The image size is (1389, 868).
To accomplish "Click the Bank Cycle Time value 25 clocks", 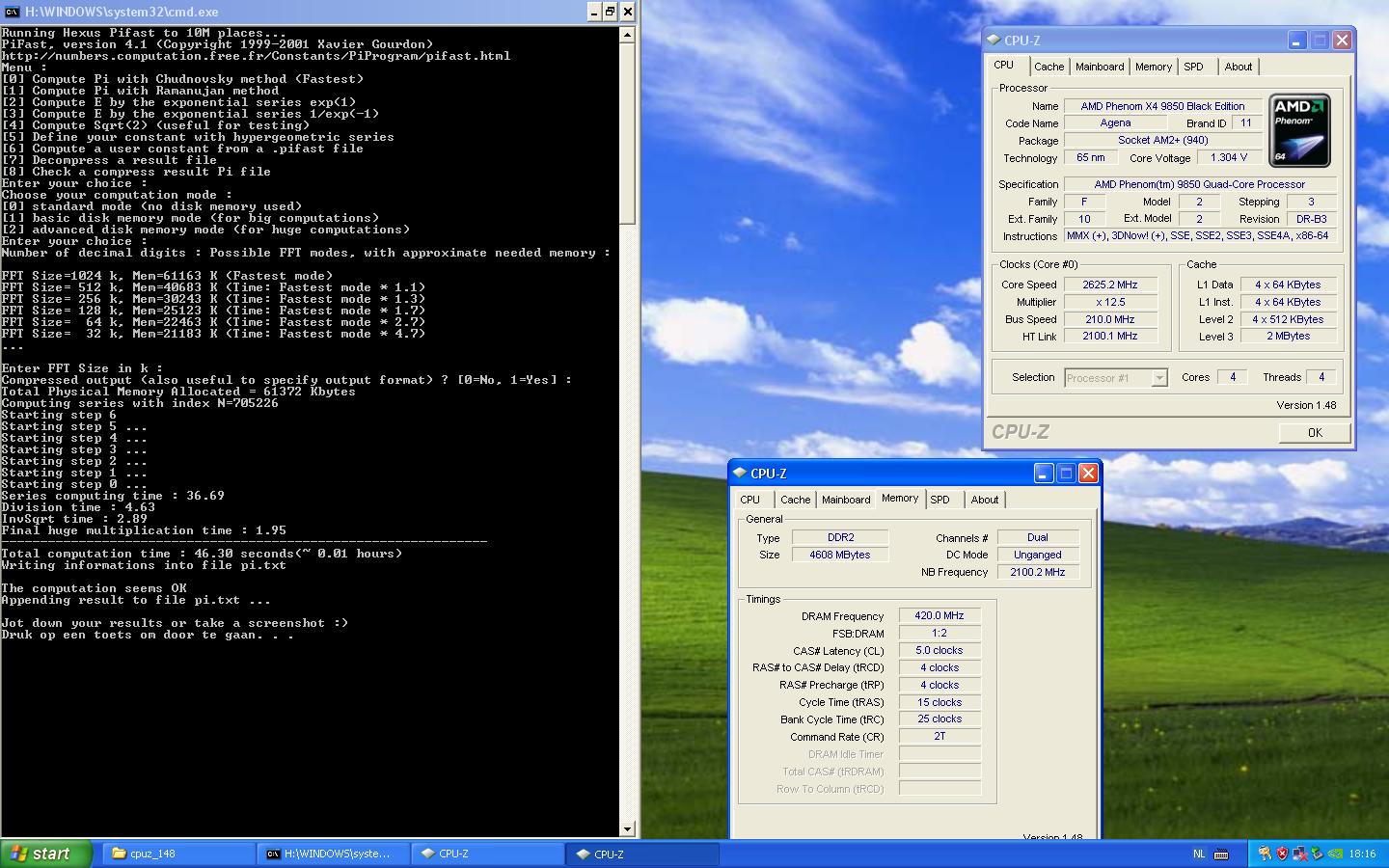I will tap(940, 719).
